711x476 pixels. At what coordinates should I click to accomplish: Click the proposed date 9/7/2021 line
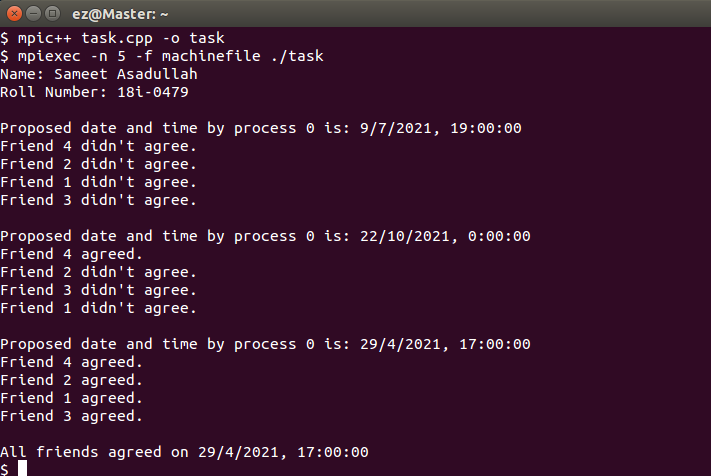[261, 128]
